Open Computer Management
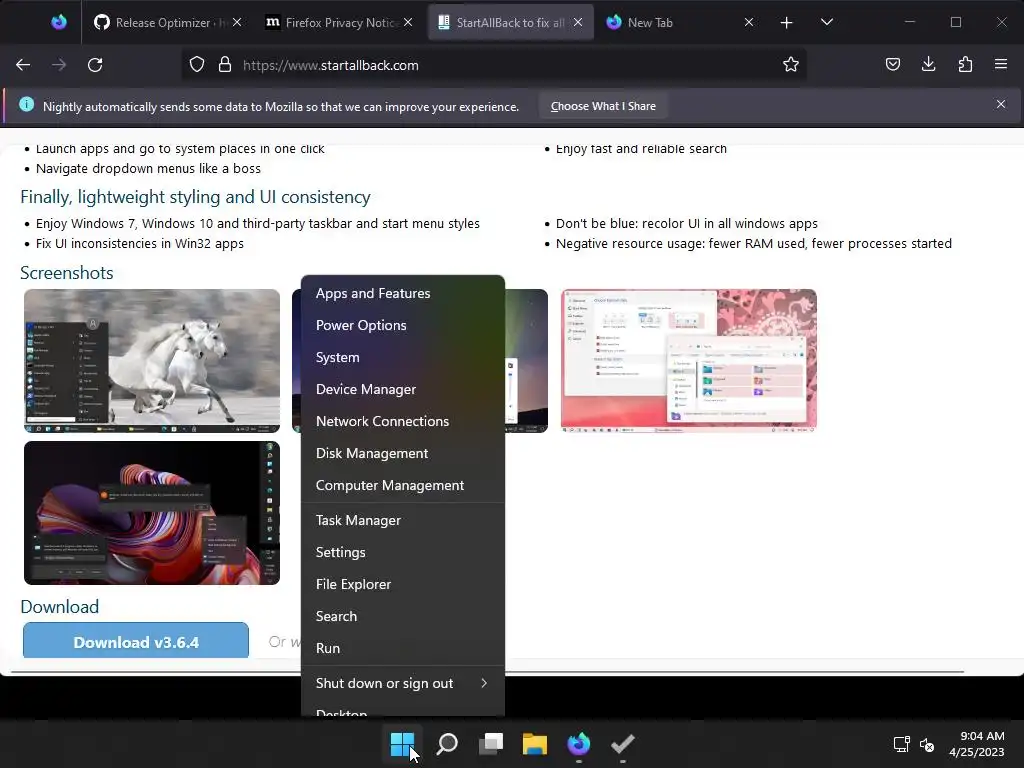The image size is (1024, 768). point(402,485)
